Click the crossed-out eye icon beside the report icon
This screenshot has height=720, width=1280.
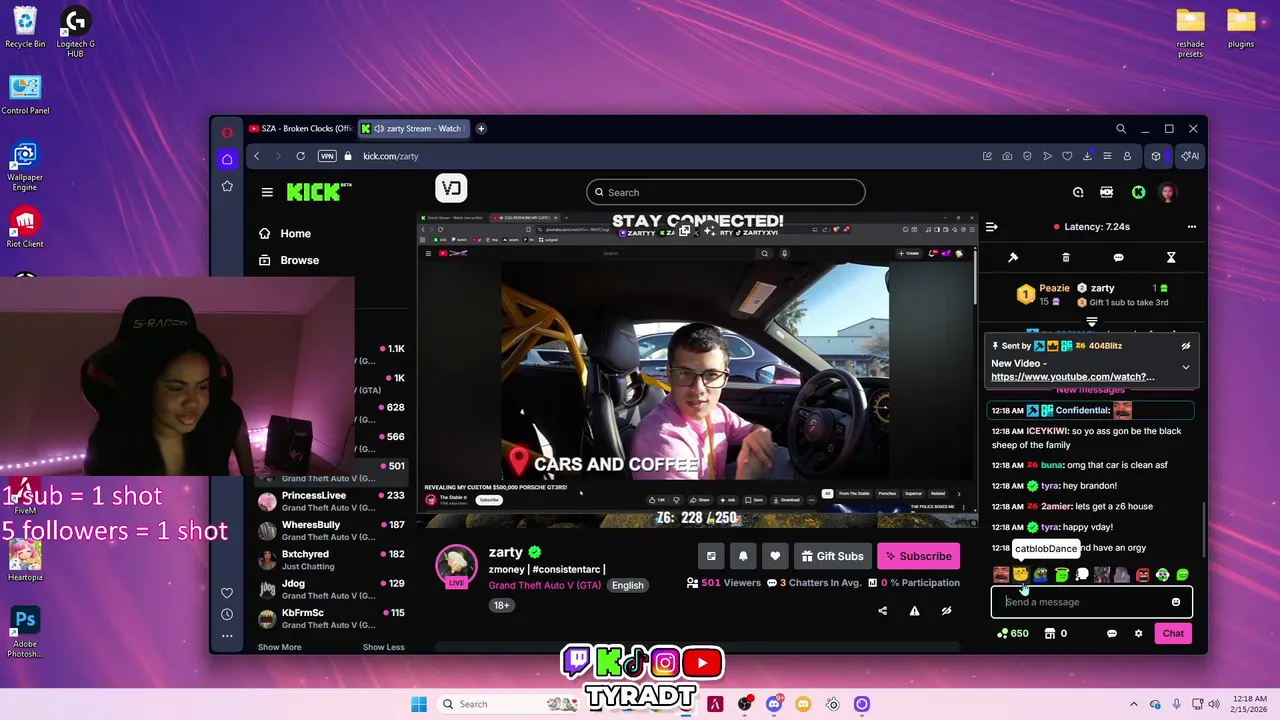(946, 611)
